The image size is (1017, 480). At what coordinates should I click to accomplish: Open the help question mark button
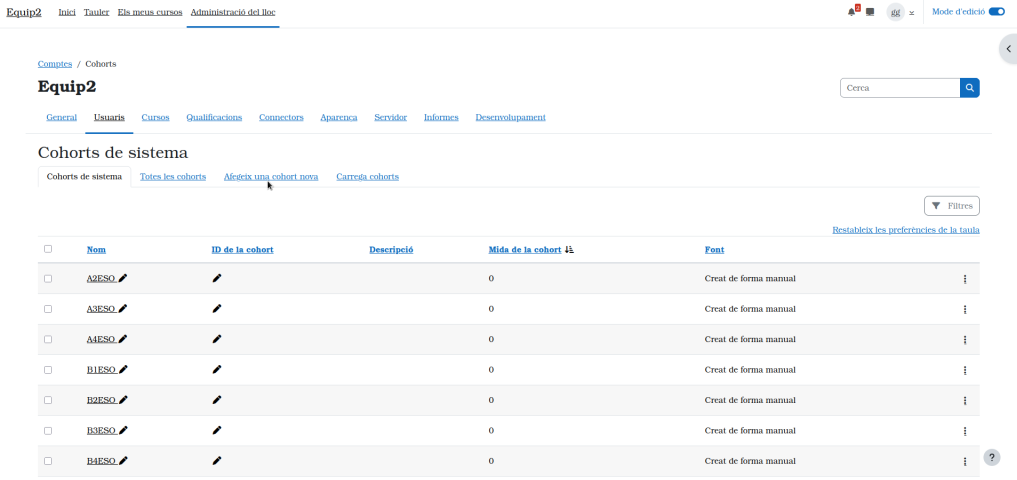click(x=992, y=457)
